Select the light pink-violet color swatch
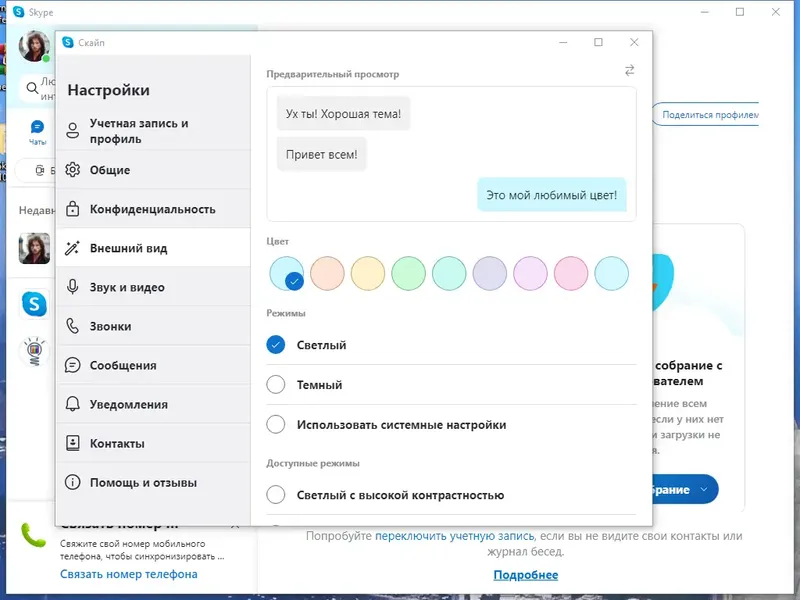This screenshot has width=800, height=600. coord(530,273)
